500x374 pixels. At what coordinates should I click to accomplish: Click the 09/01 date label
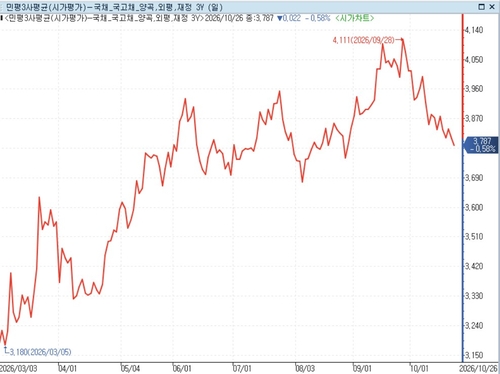[x=362, y=369]
